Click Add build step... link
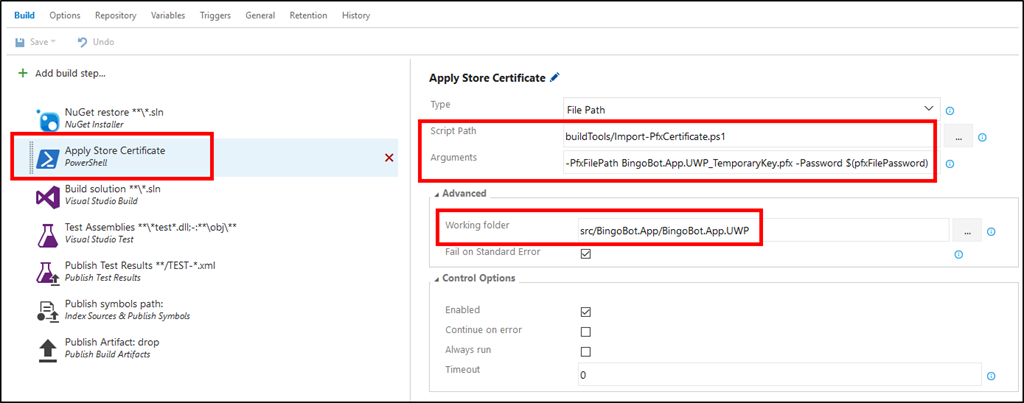 [x=71, y=73]
